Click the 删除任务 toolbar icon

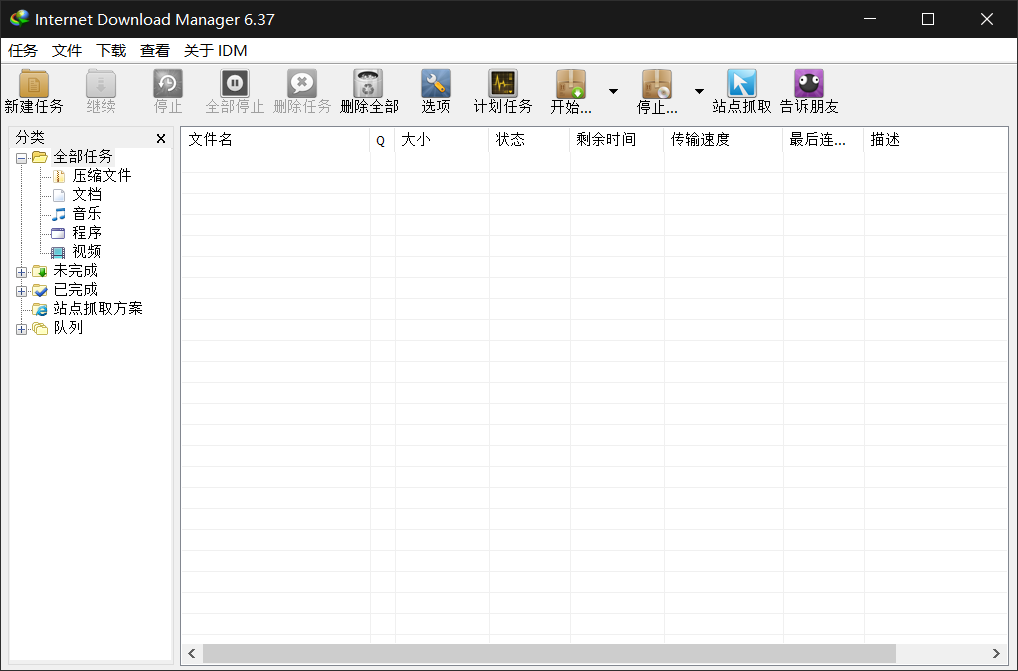[302, 84]
